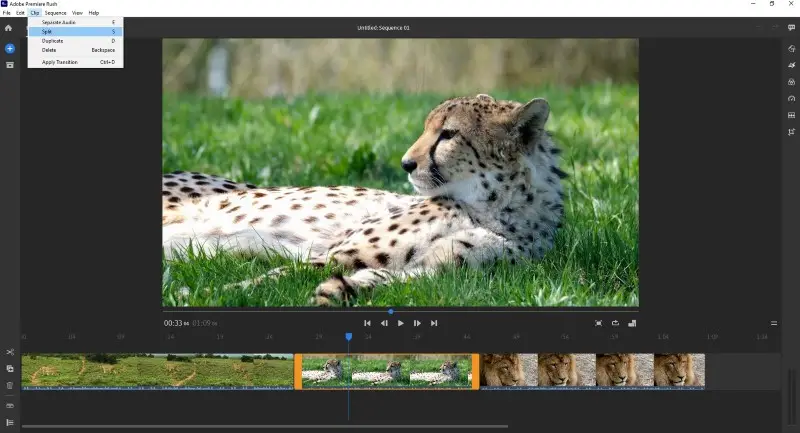This screenshot has width=800, height=433.
Task: Open the Color panel icon
Action: (x=791, y=82)
